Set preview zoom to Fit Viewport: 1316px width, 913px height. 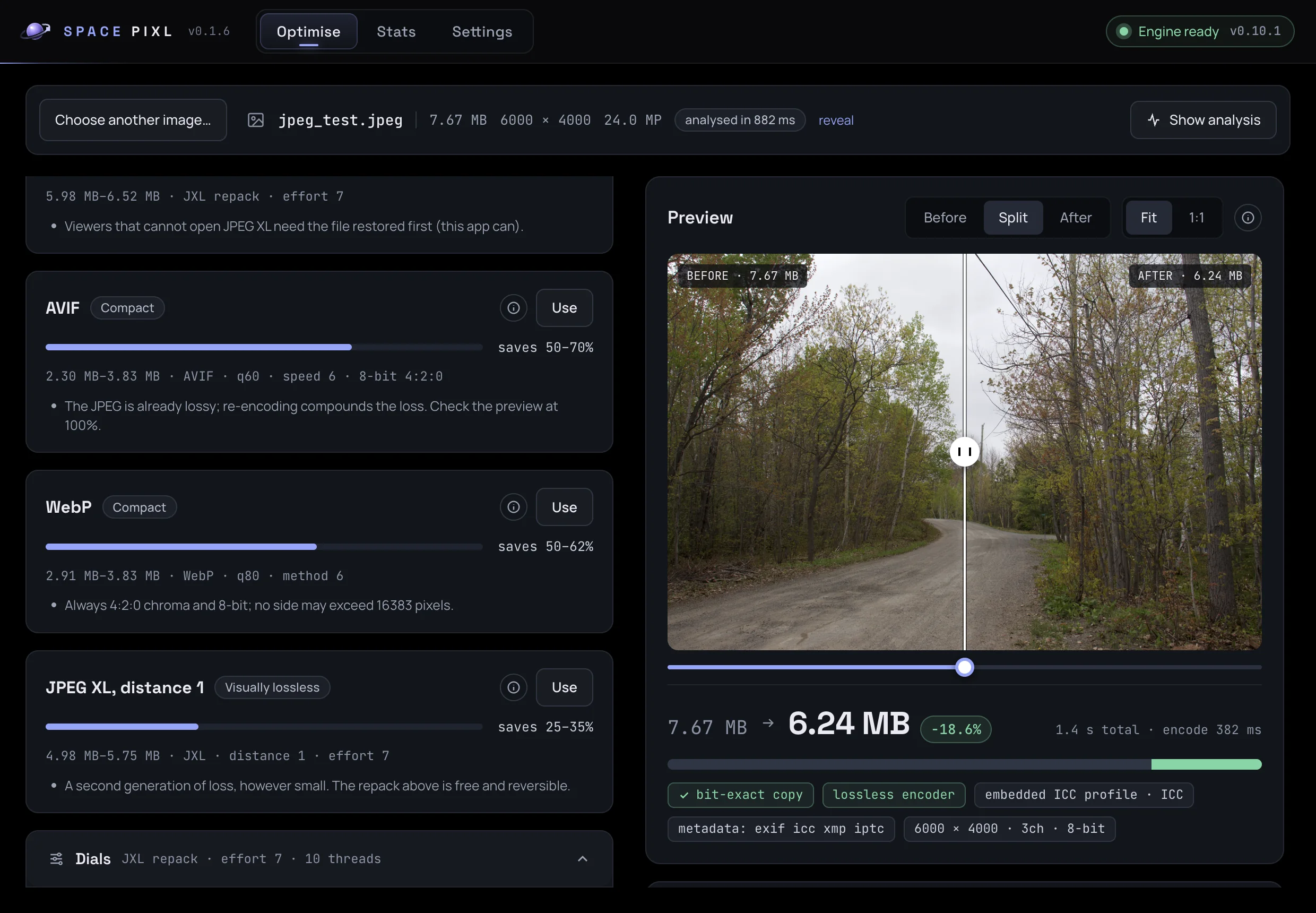[x=1148, y=218]
